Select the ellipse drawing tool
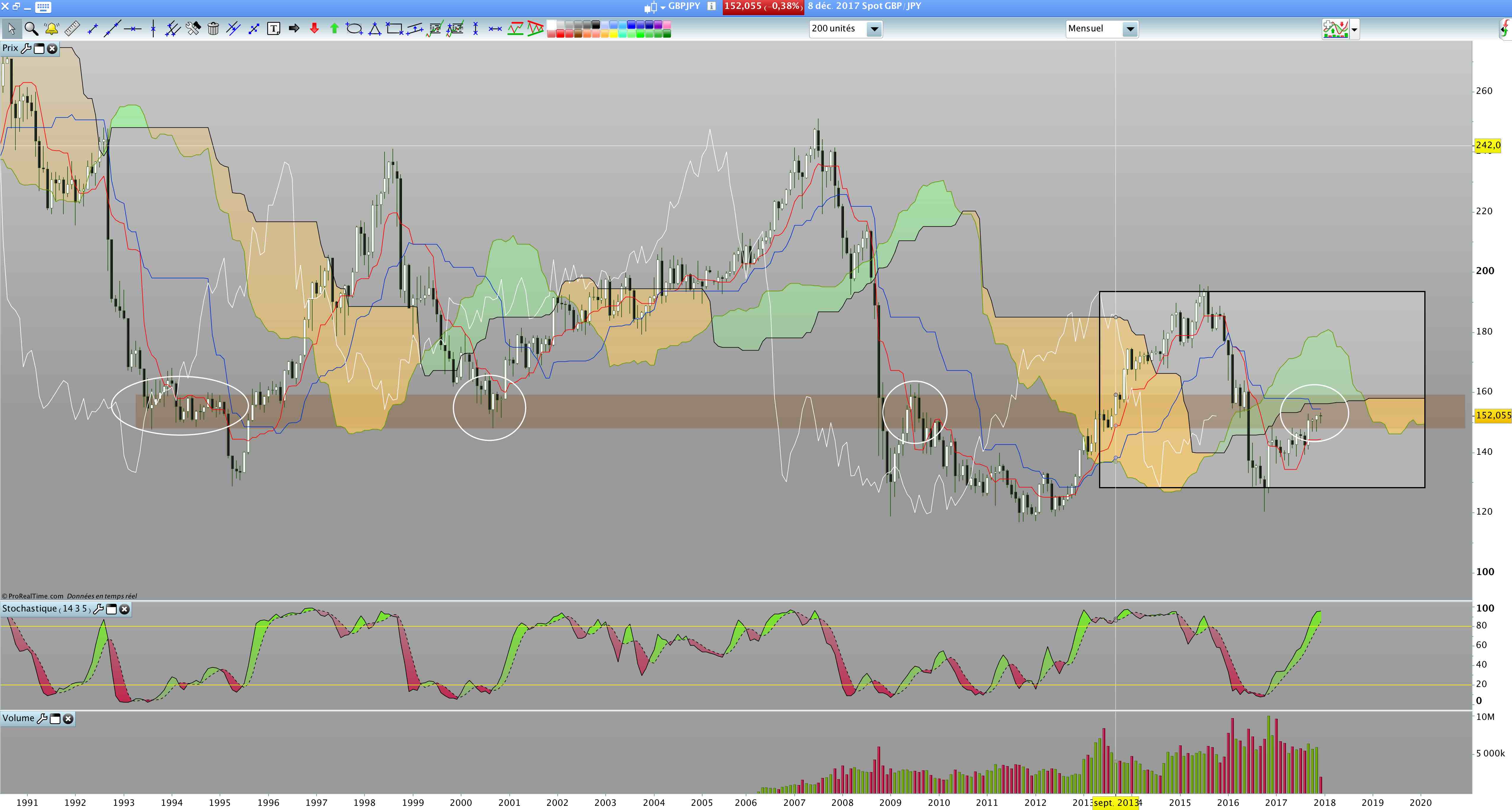The height and width of the screenshot is (810, 1512). [355, 28]
